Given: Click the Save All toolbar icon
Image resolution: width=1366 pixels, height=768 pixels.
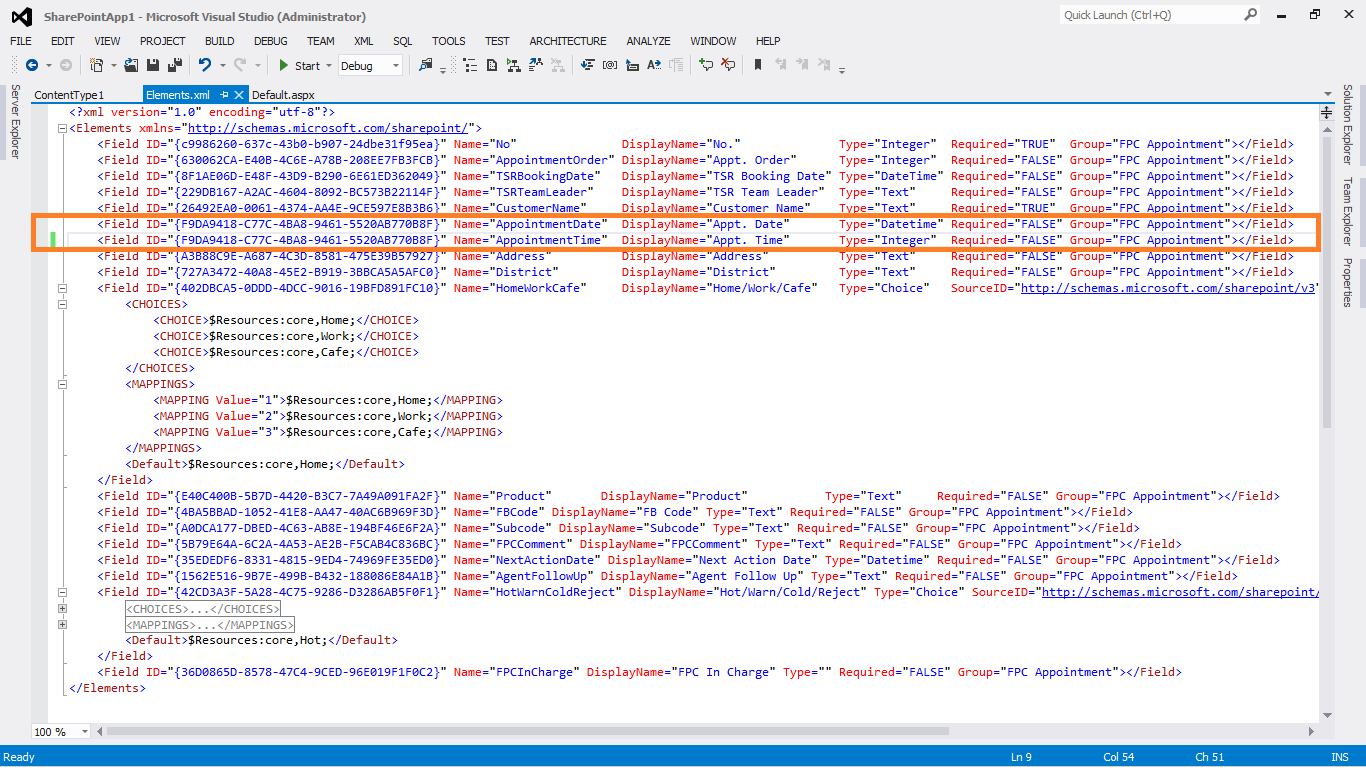Looking at the screenshot, I should tap(174, 65).
